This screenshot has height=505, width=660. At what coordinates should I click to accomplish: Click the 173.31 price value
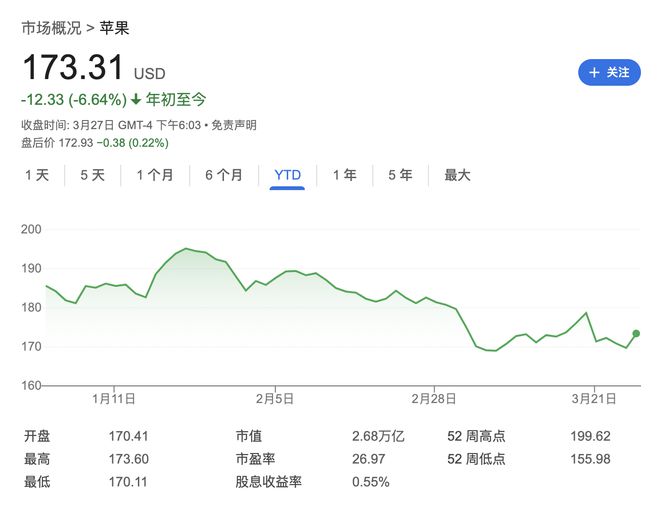73,67
